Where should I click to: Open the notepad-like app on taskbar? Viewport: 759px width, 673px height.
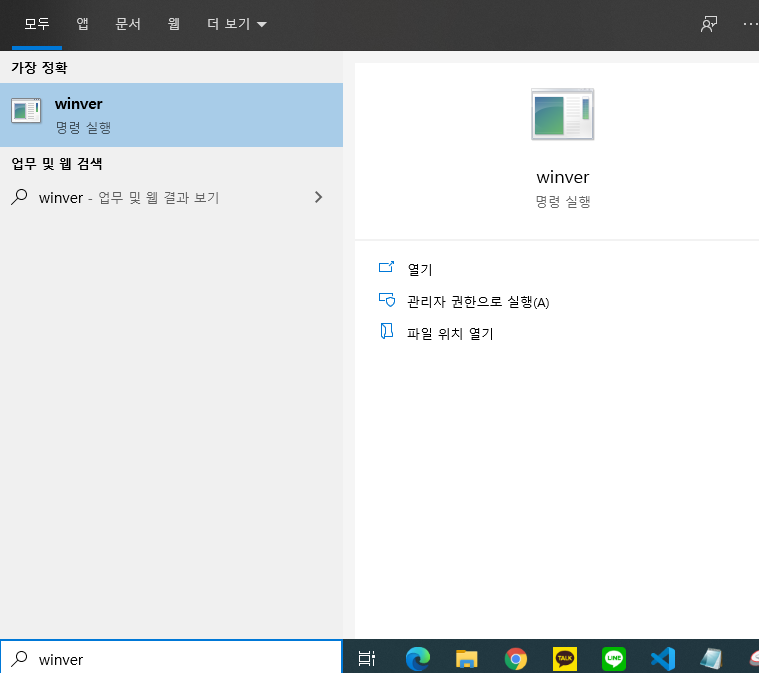click(712, 659)
